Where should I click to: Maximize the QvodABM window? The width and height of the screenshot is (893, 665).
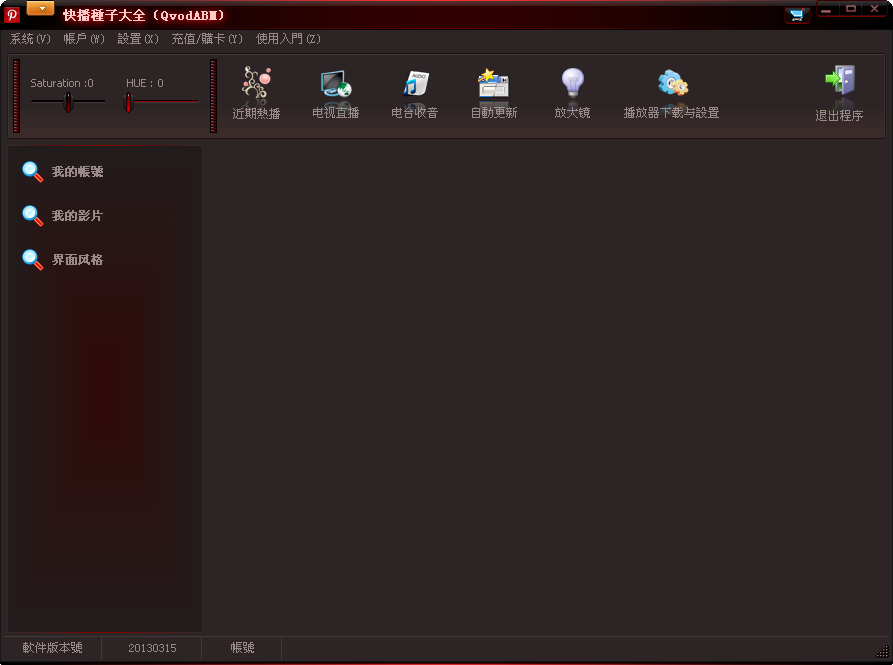click(x=851, y=9)
